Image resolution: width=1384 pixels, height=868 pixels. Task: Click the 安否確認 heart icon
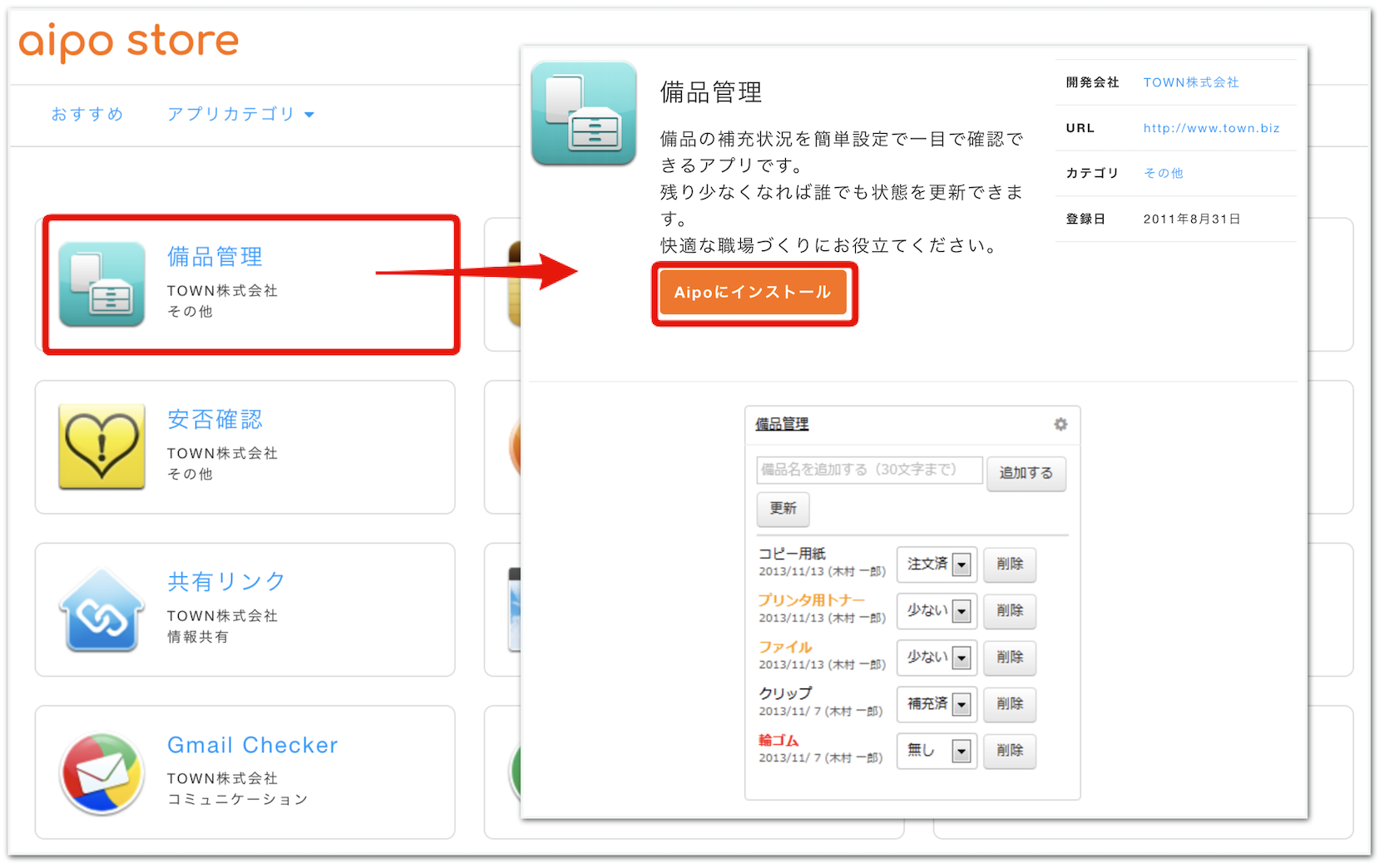pos(101,446)
